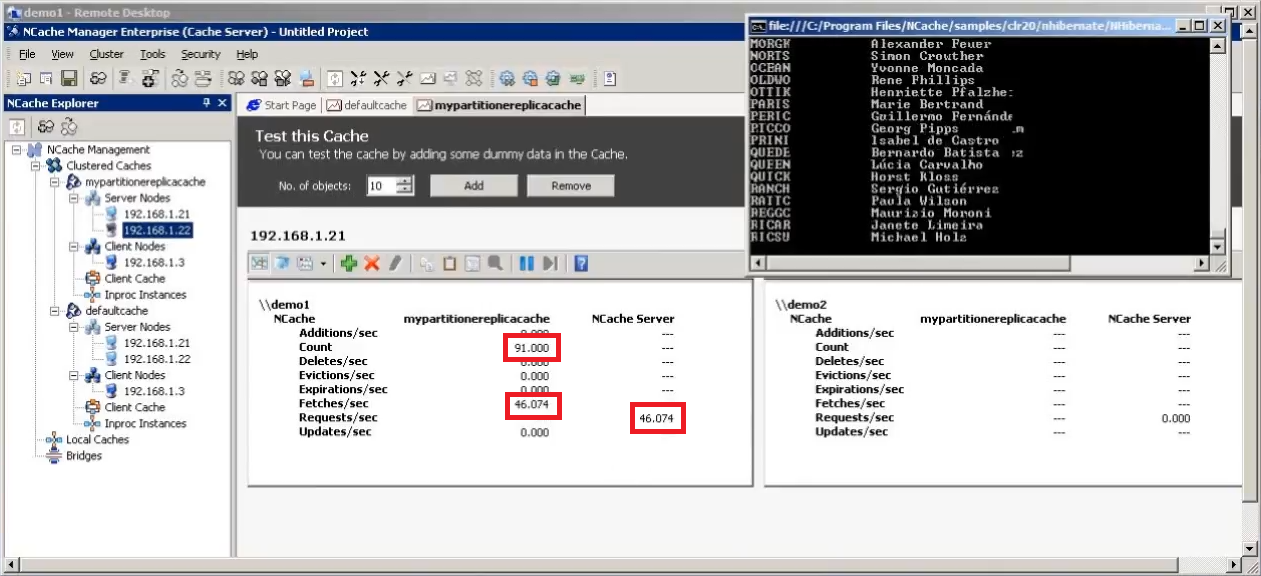Select Inproc Instances under defaultcache

click(x=145, y=423)
